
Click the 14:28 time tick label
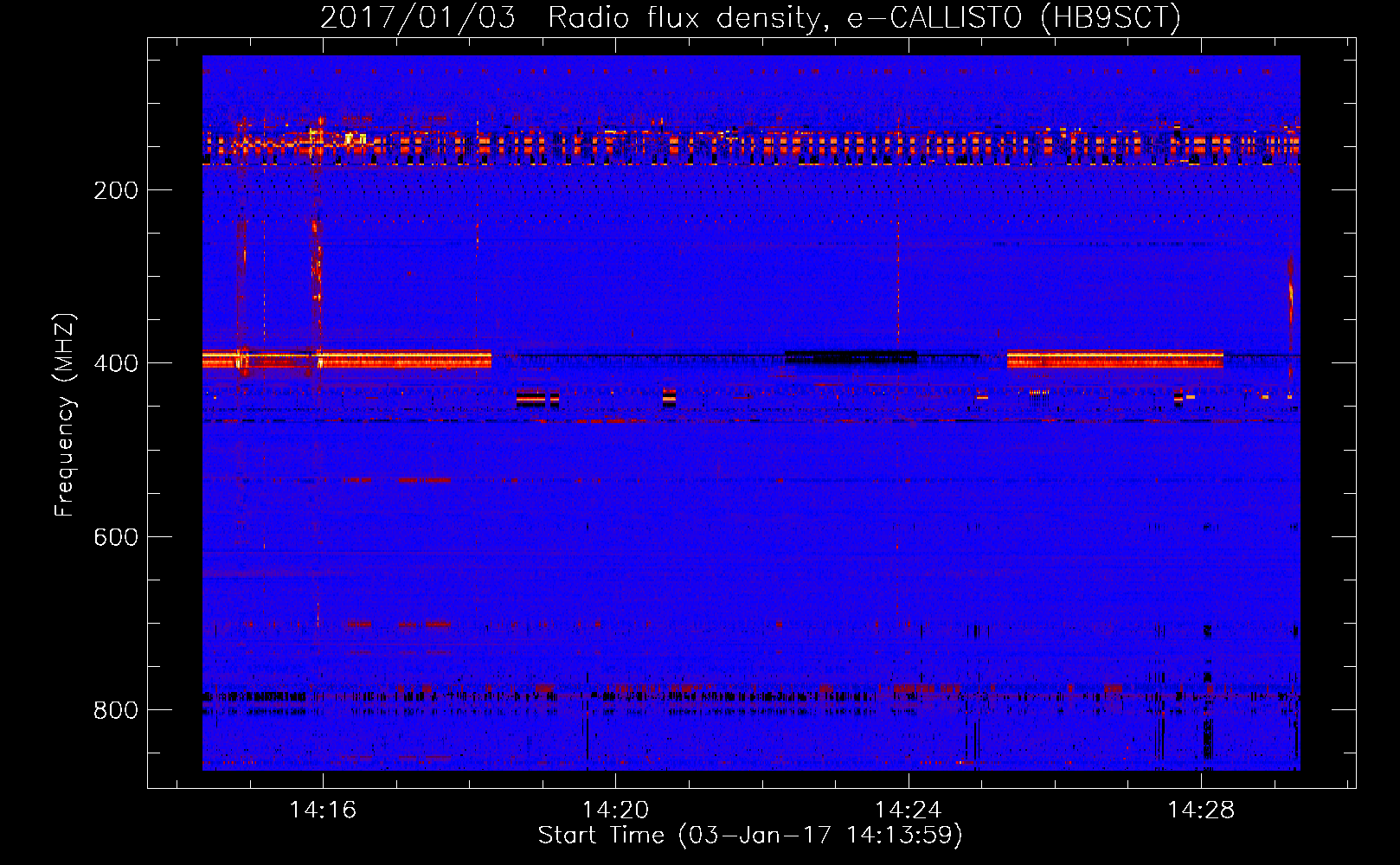point(1201,811)
